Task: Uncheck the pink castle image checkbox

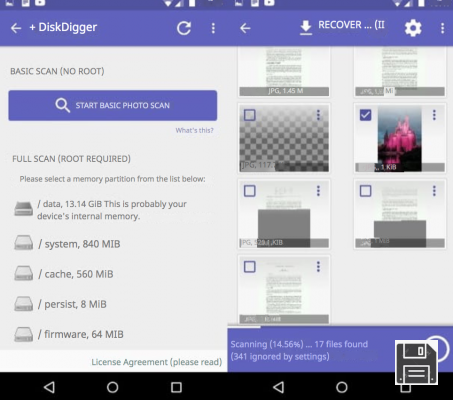Action: pyautogui.click(x=365, y=115)
